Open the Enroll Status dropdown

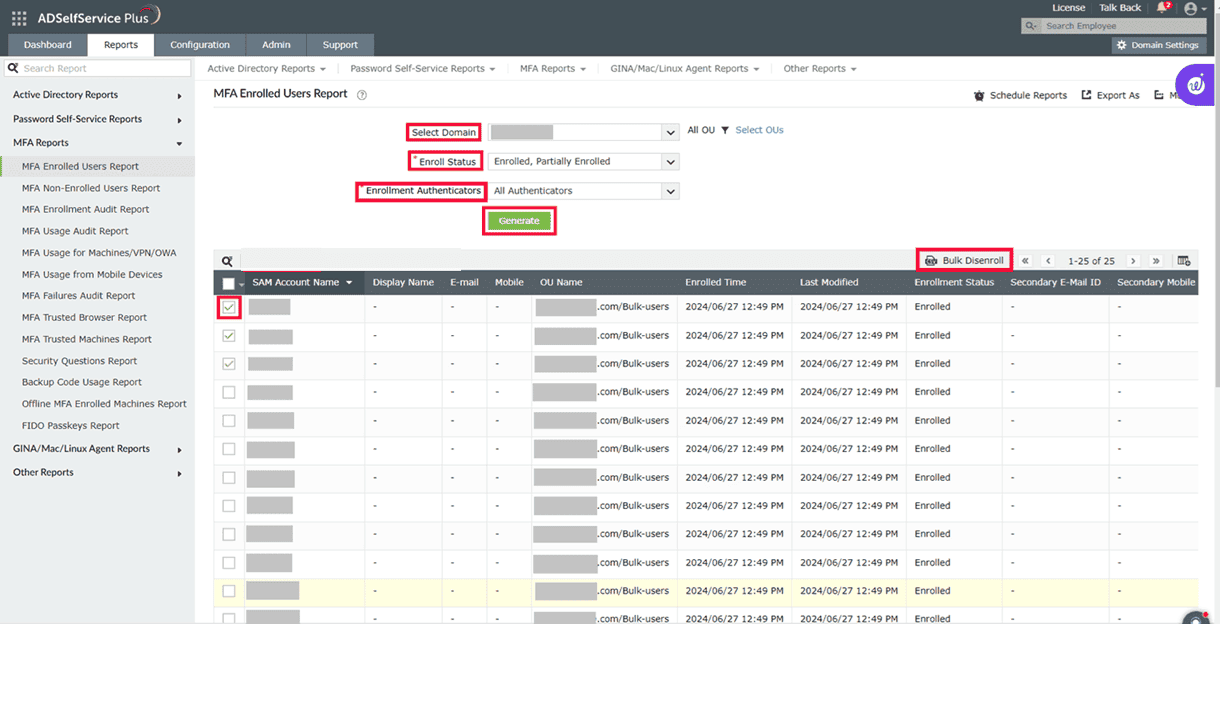point(583,161)
